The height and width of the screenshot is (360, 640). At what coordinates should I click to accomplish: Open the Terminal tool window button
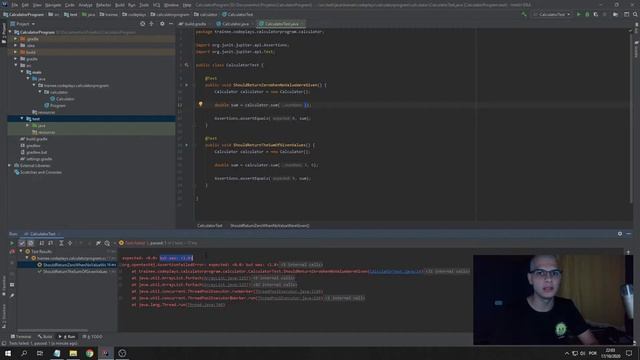21,337
